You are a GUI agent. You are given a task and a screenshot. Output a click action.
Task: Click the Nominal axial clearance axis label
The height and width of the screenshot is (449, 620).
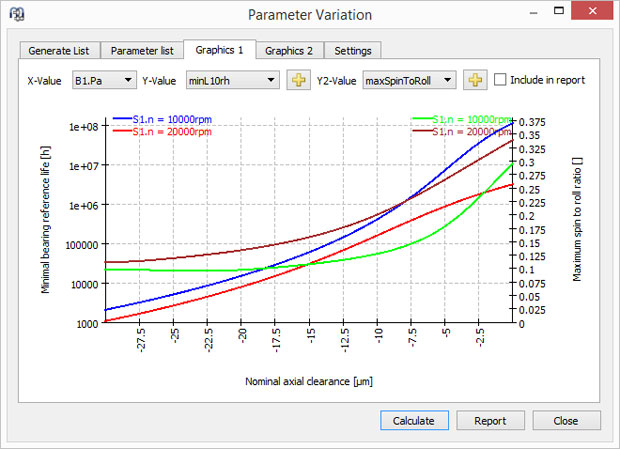309,381
